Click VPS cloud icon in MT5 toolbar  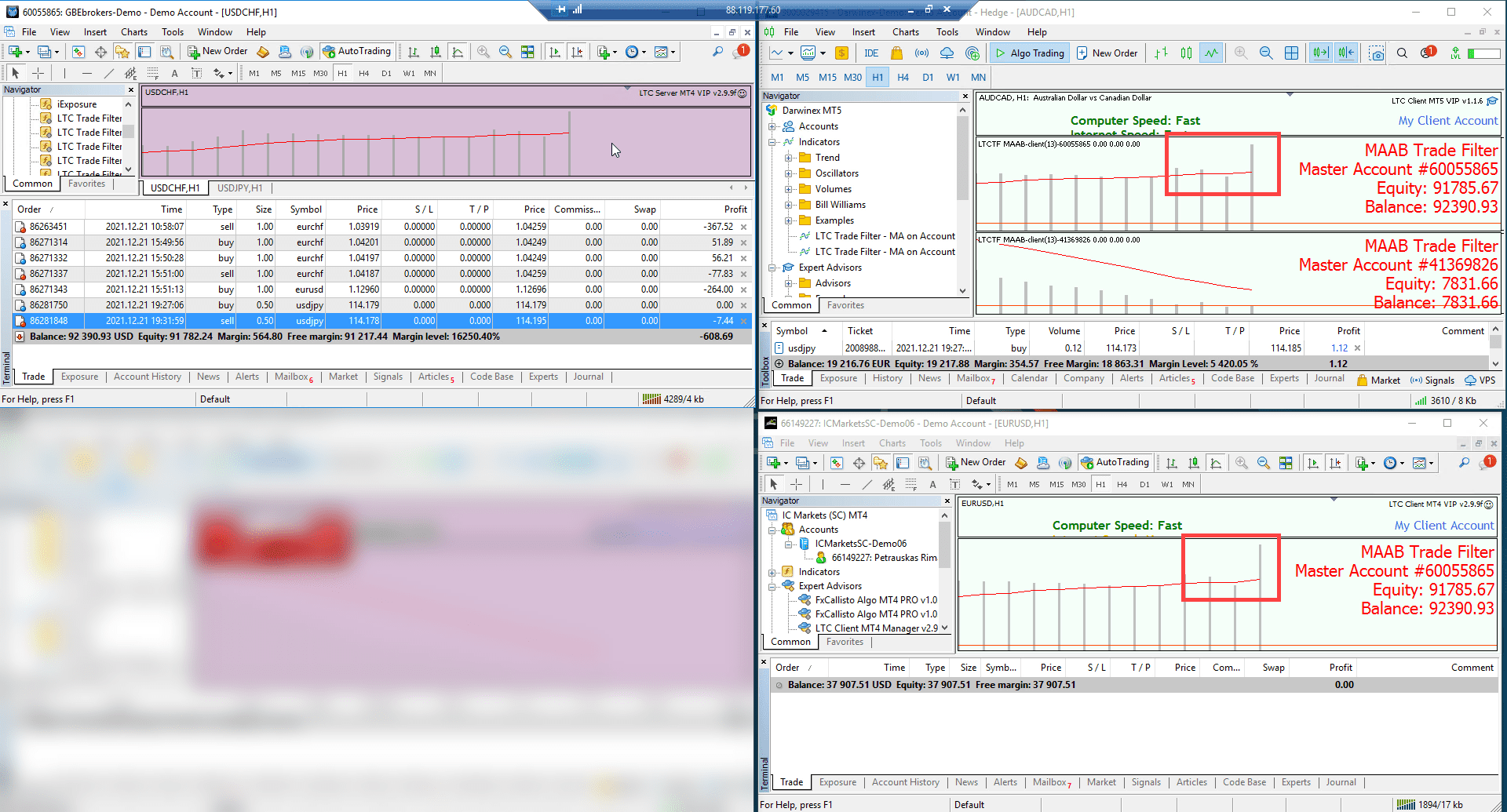[x=947, y=53]
